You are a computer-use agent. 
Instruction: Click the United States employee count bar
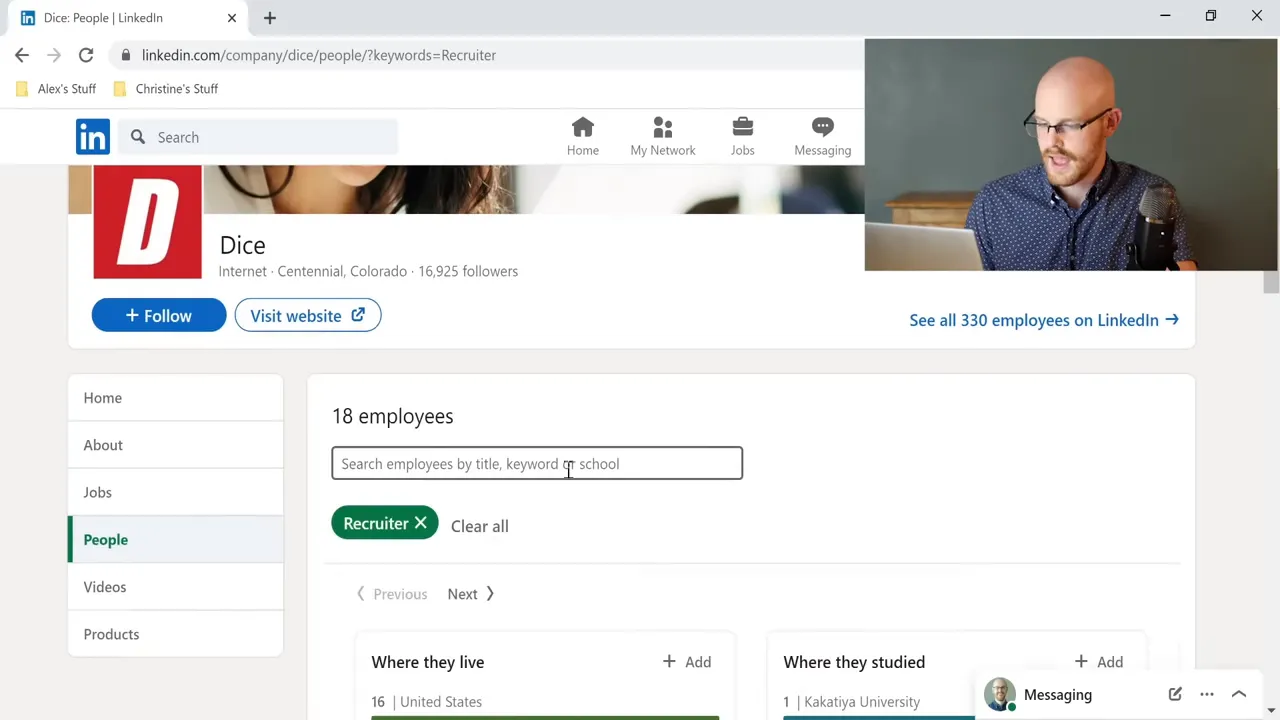pos(545,717)
